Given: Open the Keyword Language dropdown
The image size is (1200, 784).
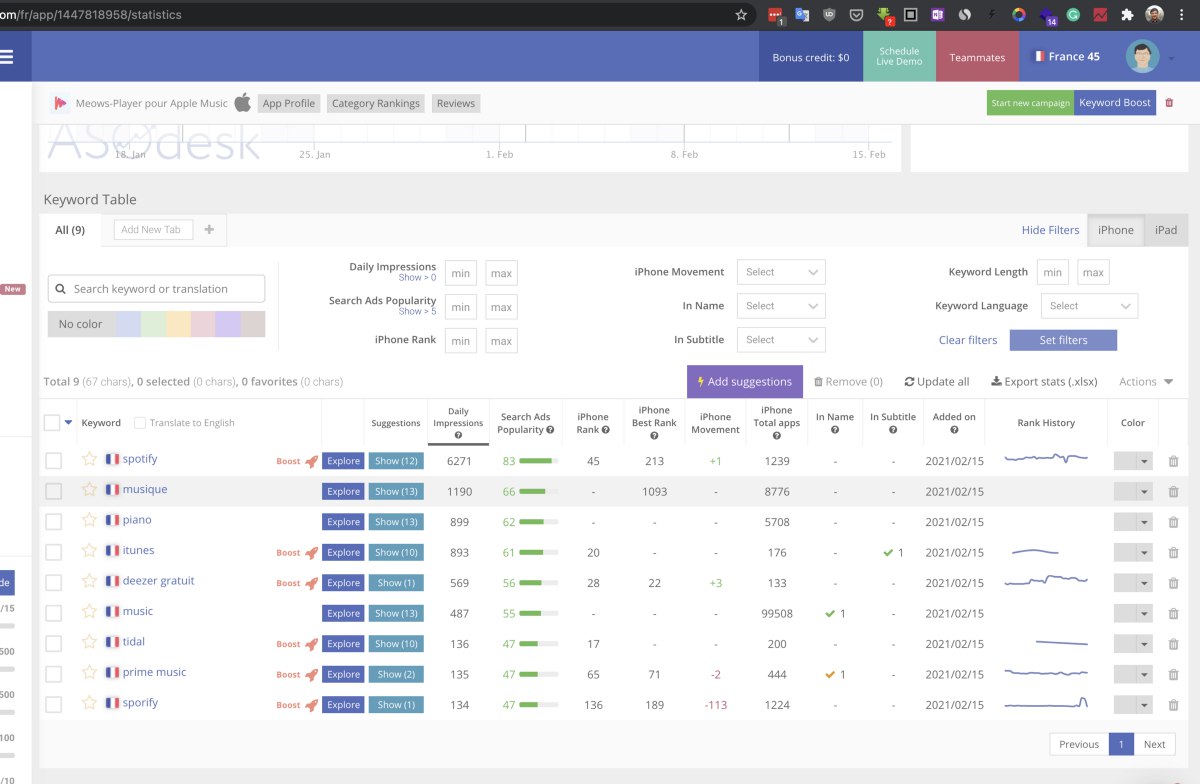Looking at the screenshot, I should 1089,306.
